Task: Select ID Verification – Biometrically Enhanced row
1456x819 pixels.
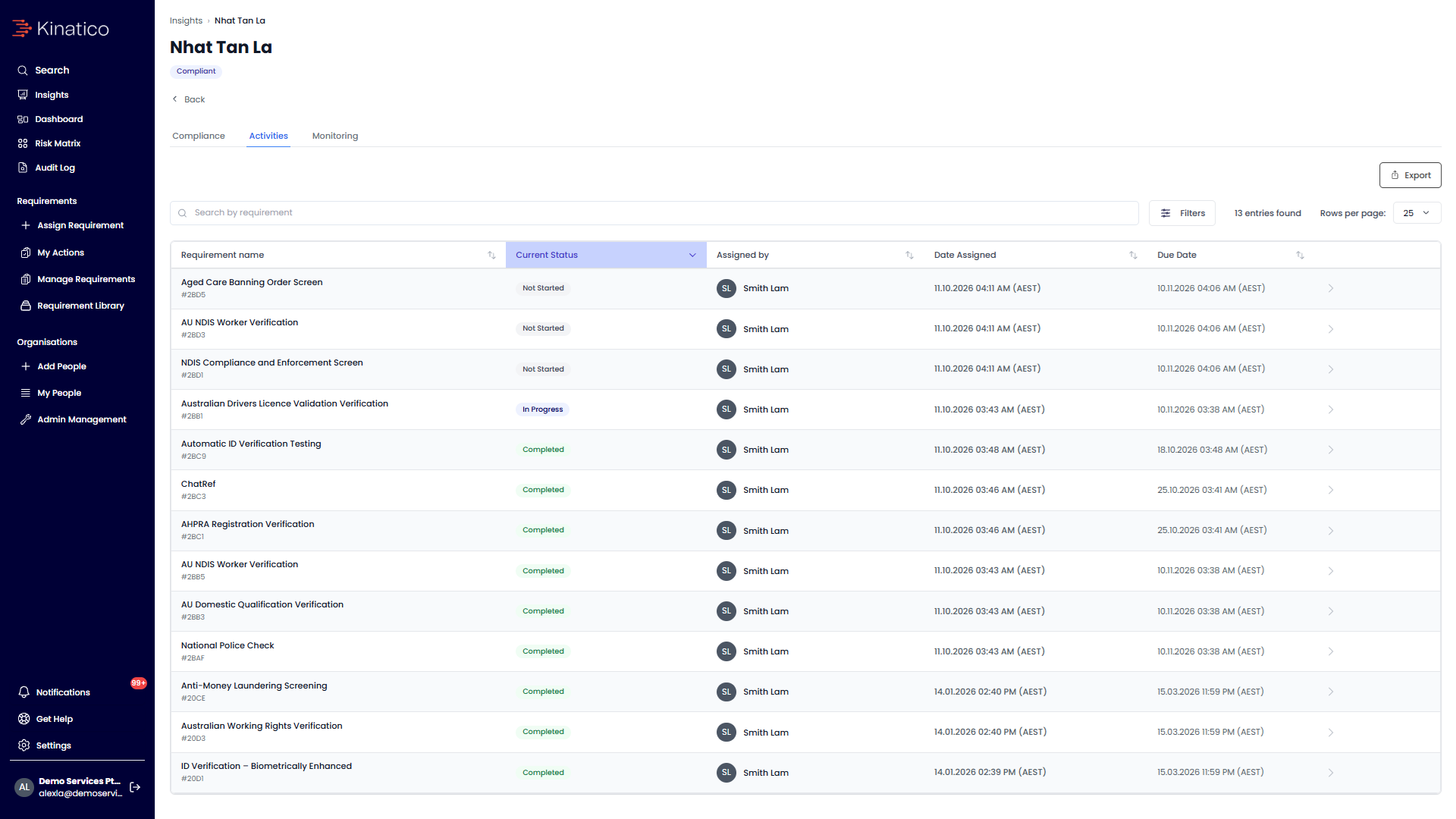Action: (805, 773)
